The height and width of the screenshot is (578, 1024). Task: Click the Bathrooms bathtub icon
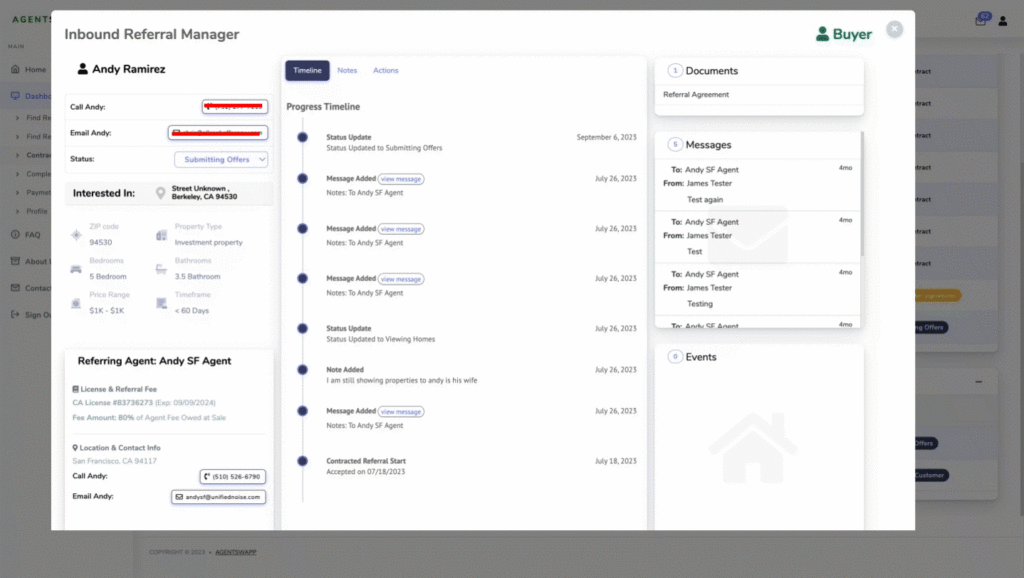tap(161, 269)
